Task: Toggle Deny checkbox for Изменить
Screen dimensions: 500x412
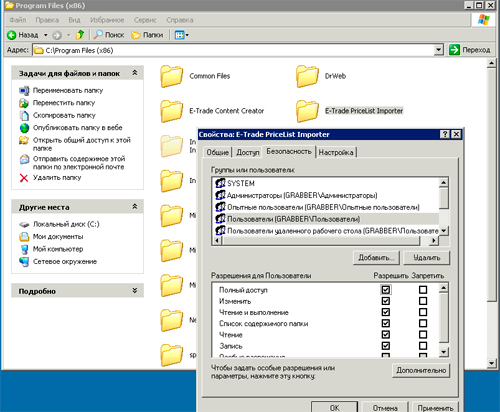Action: pyautogui.click(x=423, y=301)
